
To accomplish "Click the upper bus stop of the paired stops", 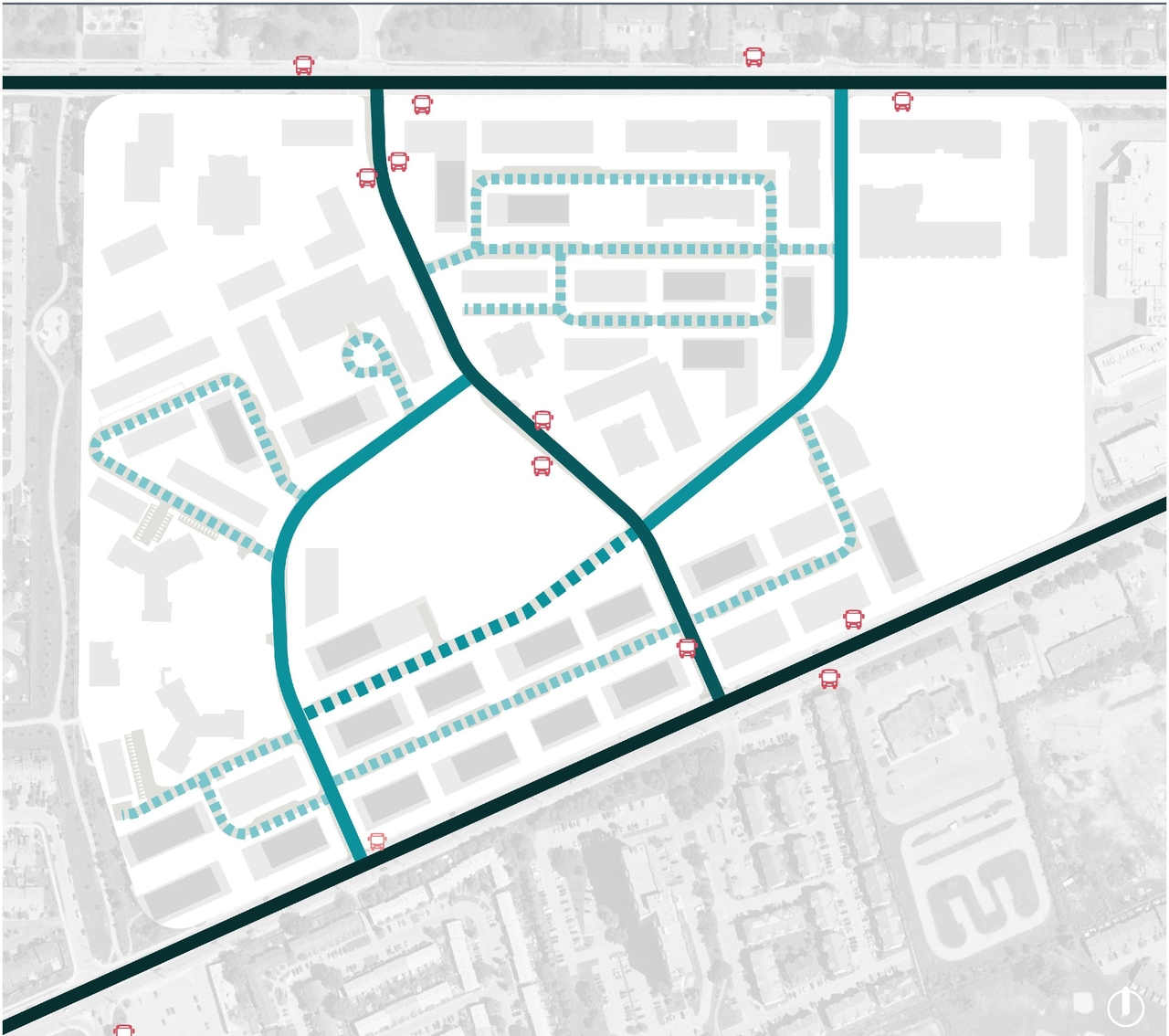I will click(x=398, y=161).
